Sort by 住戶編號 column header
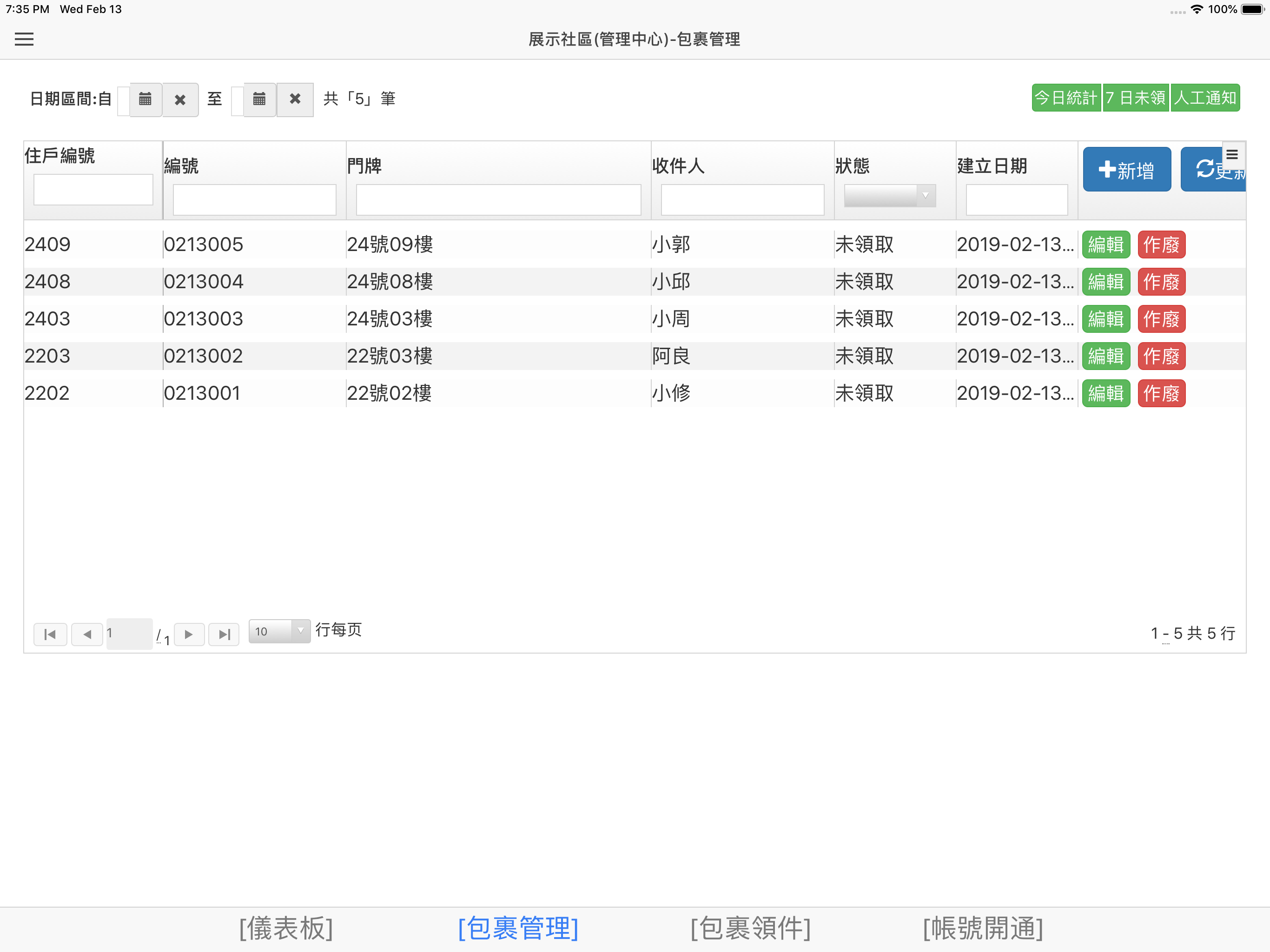 click(x=60, y=155)
